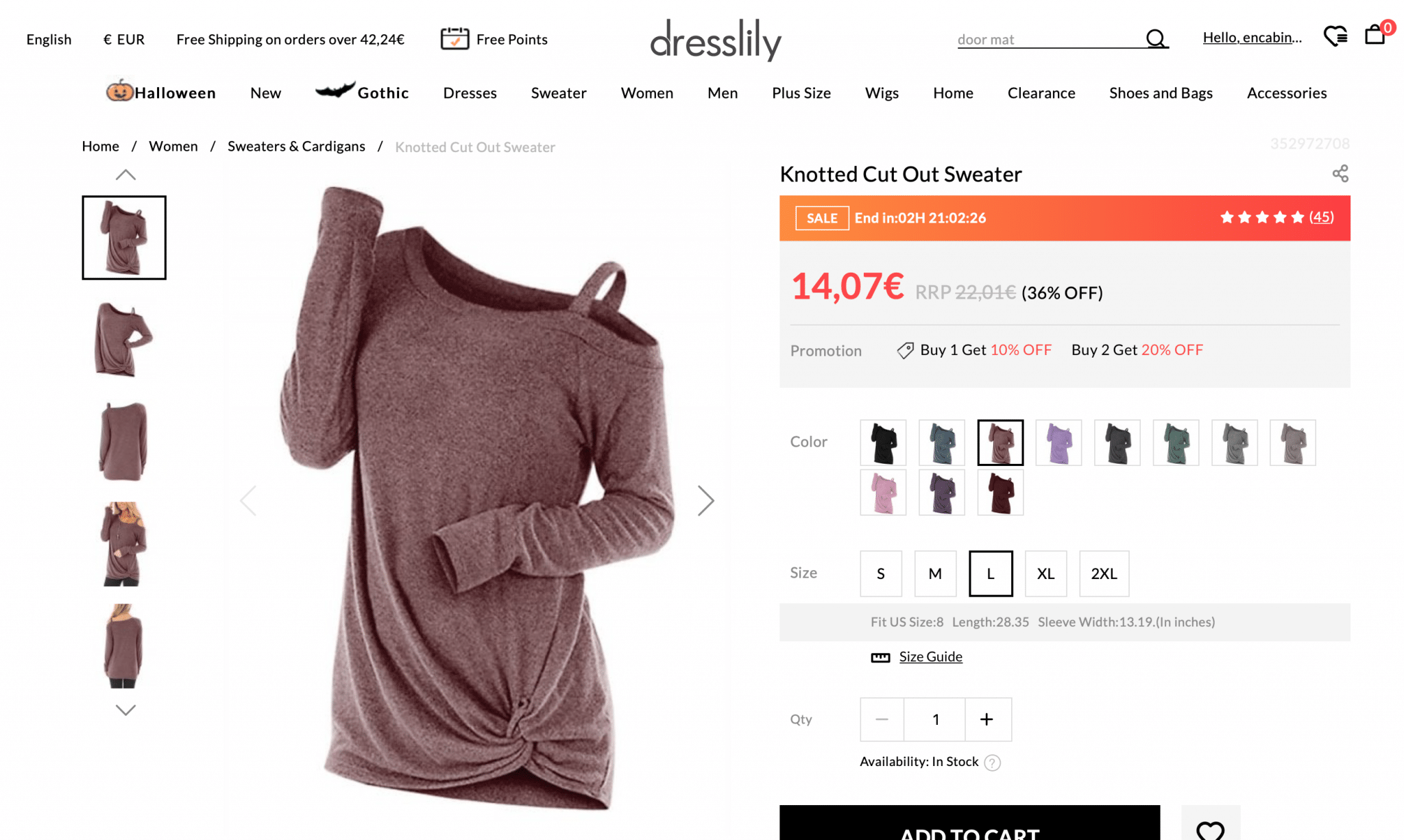Open the shopping bag cart icon
Viewport: 1404px width, 840px height.
[x=1375, y=34]
